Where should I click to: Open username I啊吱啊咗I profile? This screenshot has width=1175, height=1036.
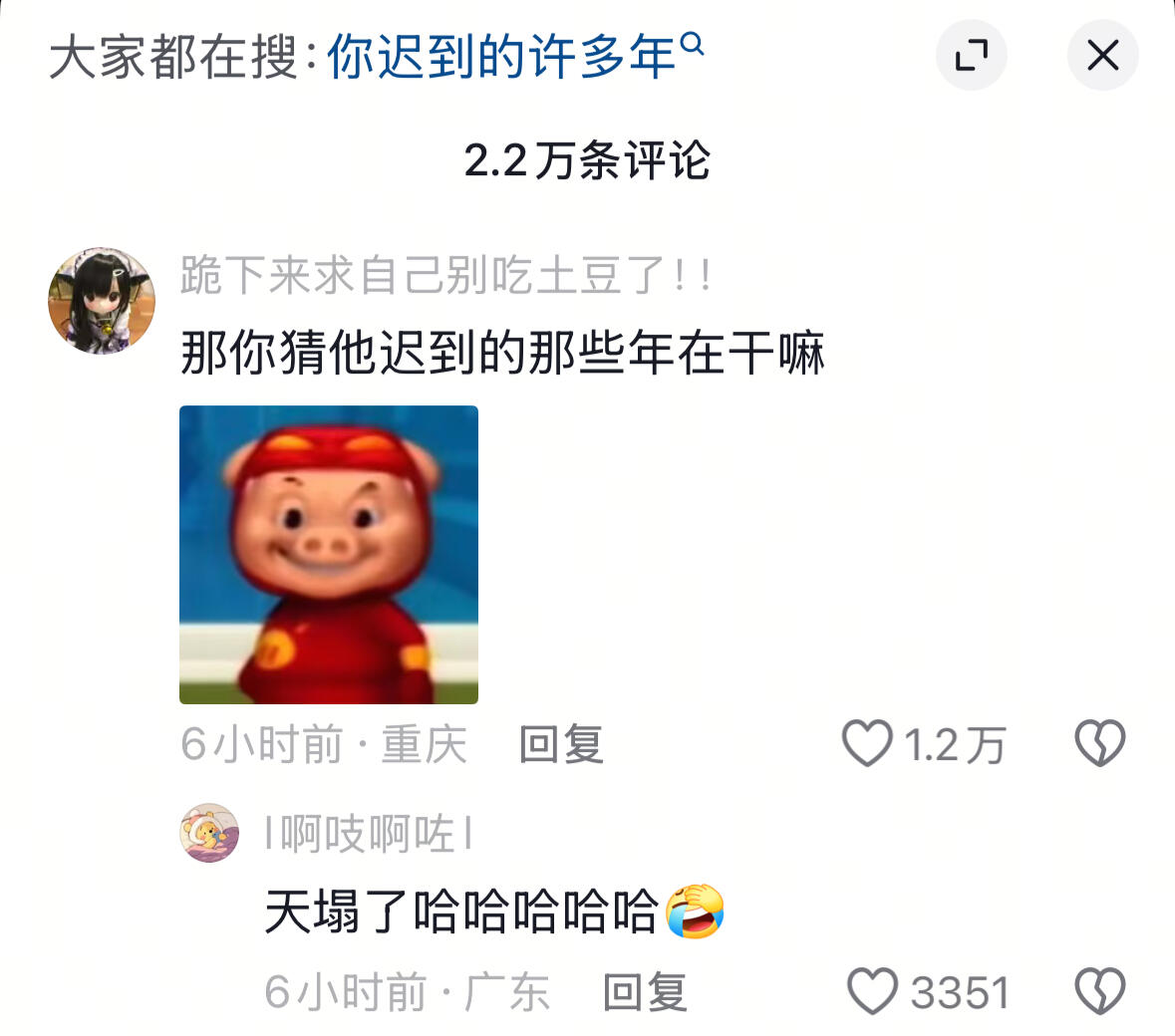click(370, 833)
